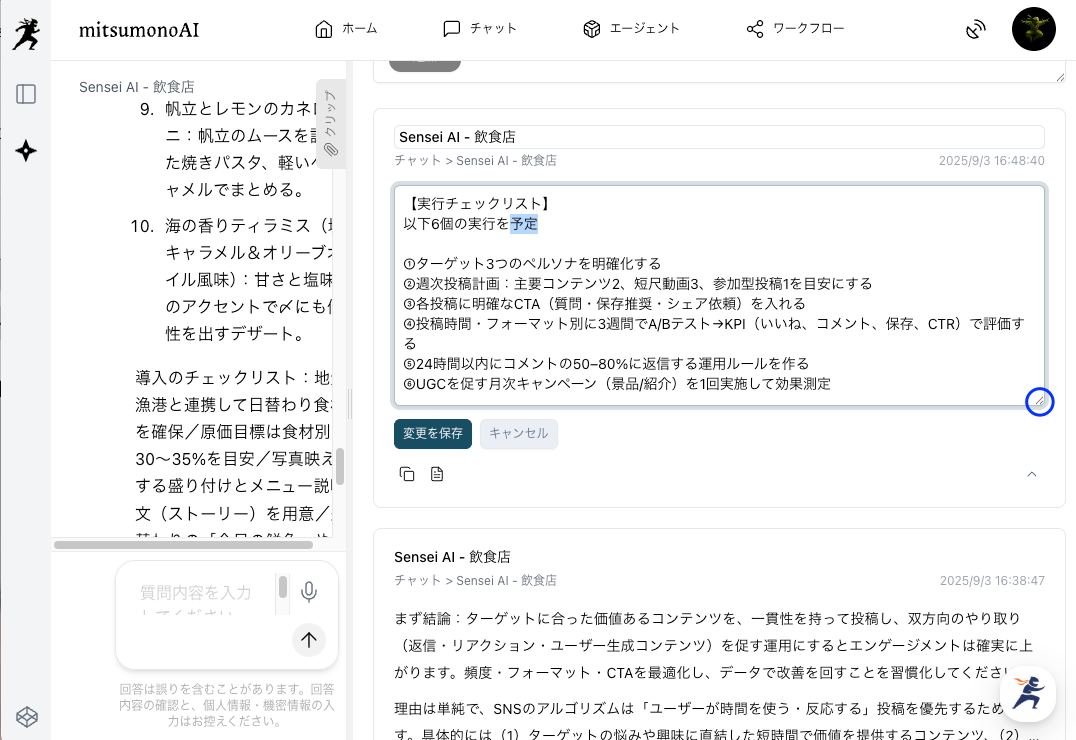This screenshot has width=1076, height=740.
Task: Click the horizontal scrollbar in the chat panel
Action: point(183,545)
